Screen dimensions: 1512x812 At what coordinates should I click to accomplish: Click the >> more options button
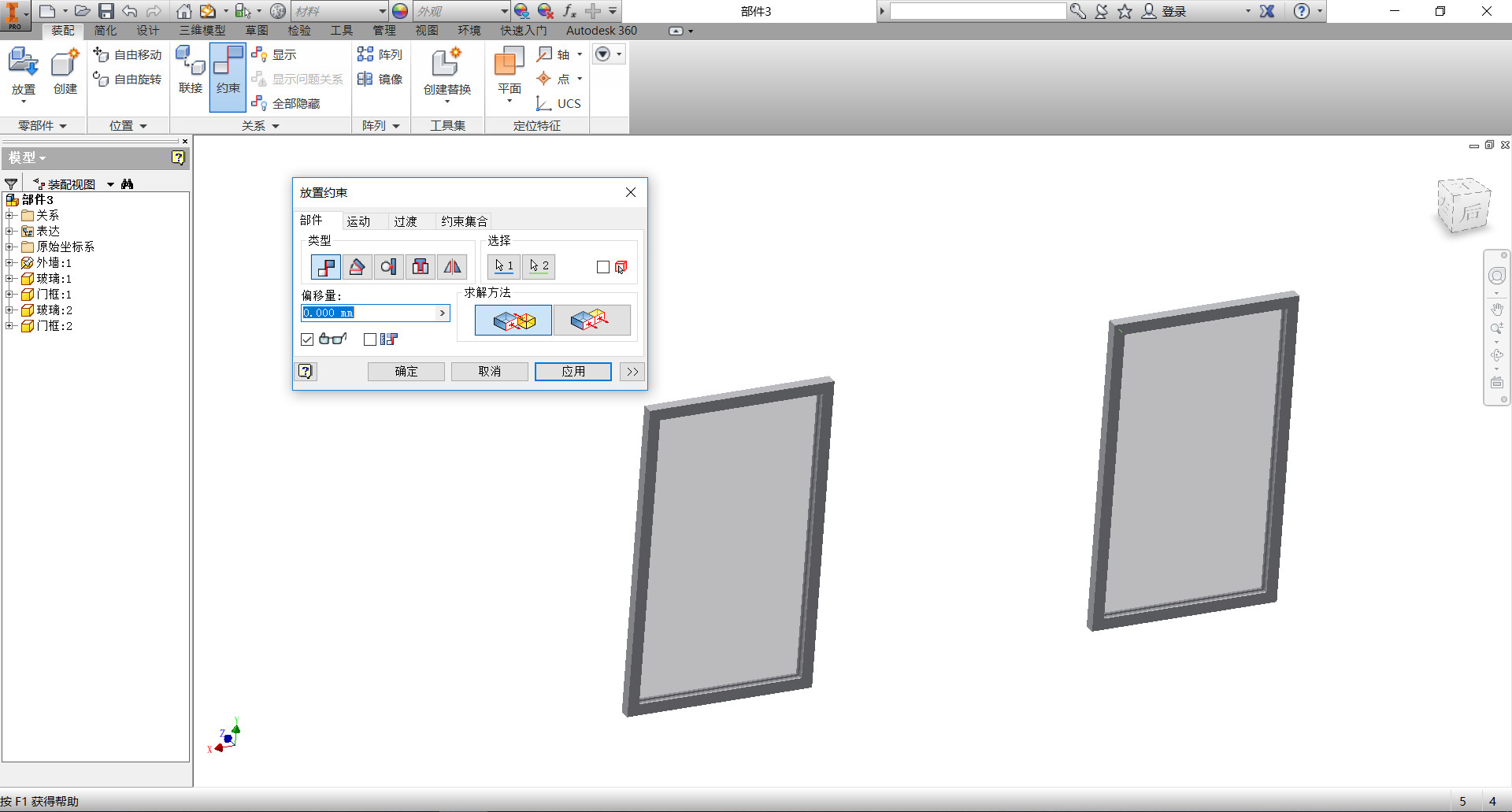tap(632, 371)
